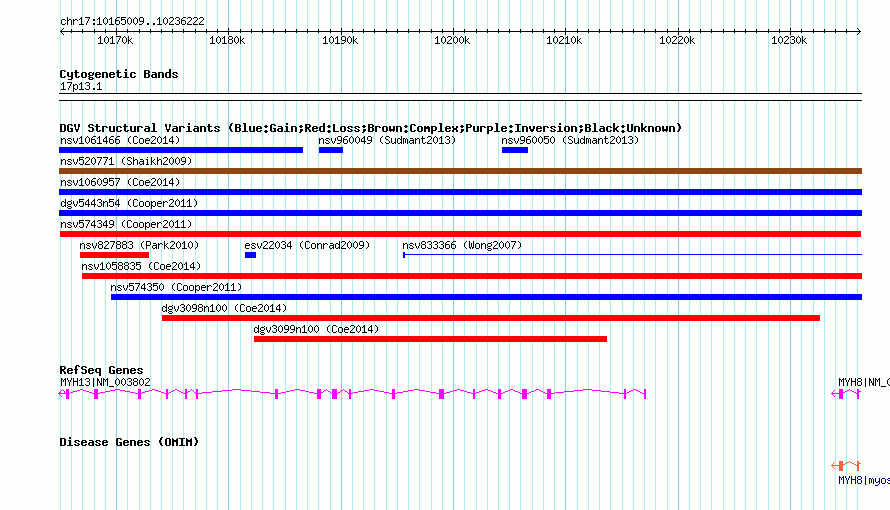Open the nsv520771 (Shaikh2009) label
Screen dimensions: 890x510
click(x=126, y=161)
